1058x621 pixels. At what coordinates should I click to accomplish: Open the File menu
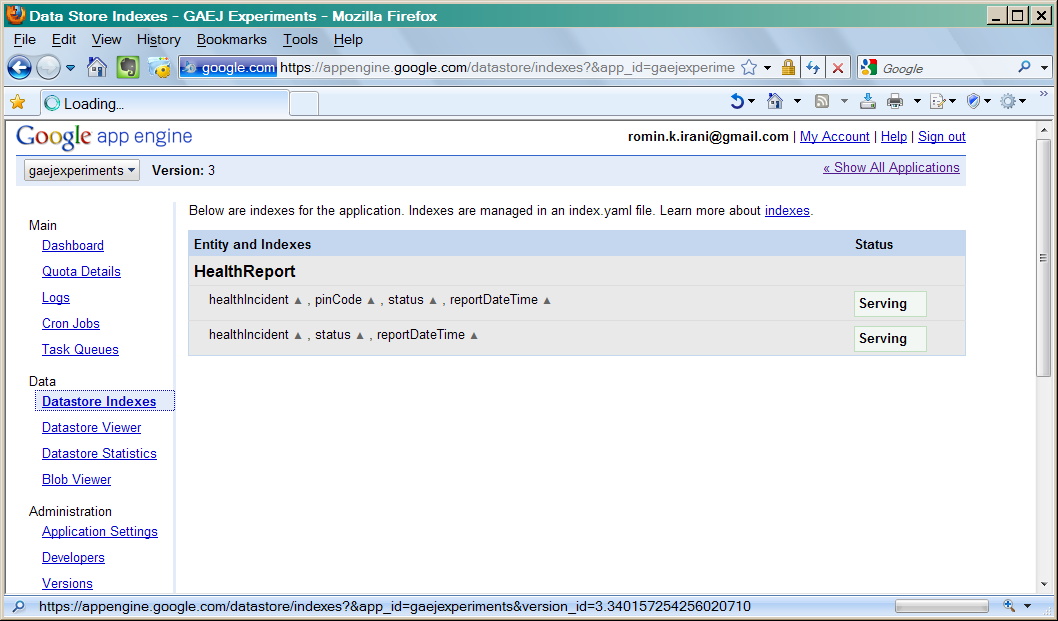24,40
